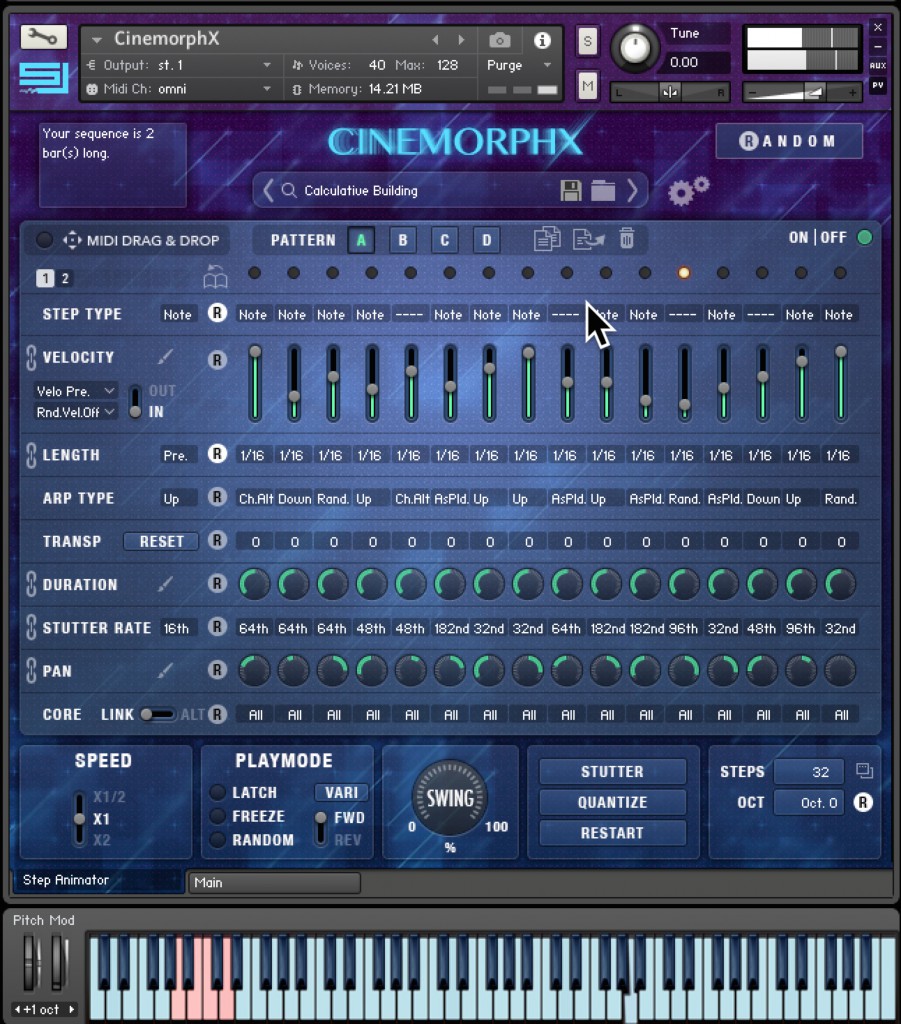Toggle MIDI drag & drop radio dot
Image resolution: width=901 pixels, height=1024 pixels.
(44, 240)
